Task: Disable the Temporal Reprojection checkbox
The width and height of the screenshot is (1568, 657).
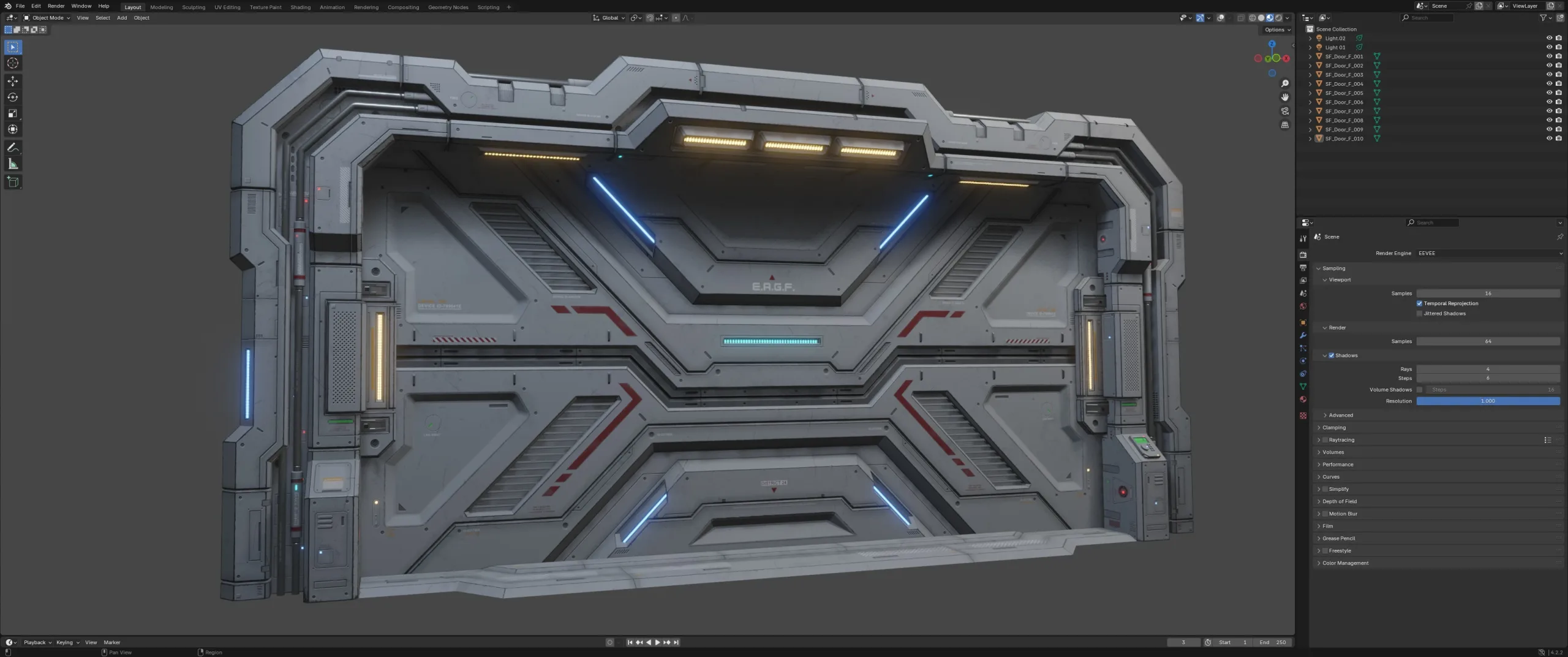Action: [x=1420, y=303]
